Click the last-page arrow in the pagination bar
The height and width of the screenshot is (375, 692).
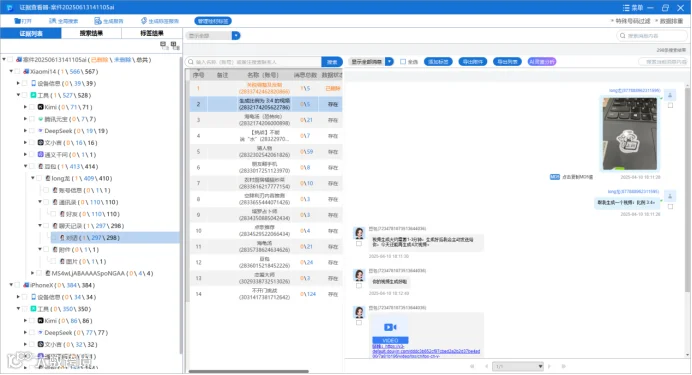[563, 366]
